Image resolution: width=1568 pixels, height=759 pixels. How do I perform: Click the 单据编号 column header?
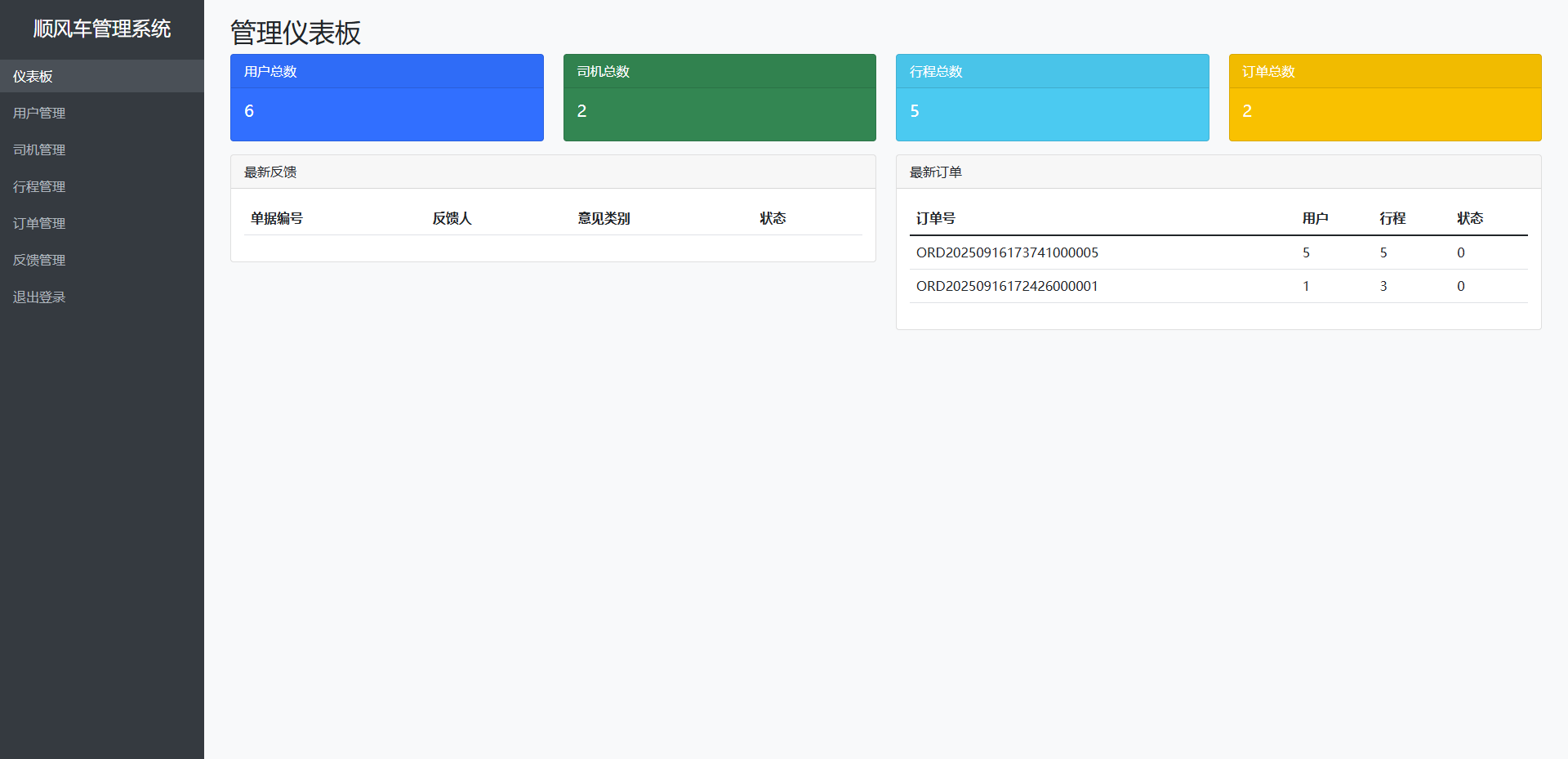point(276,218)
